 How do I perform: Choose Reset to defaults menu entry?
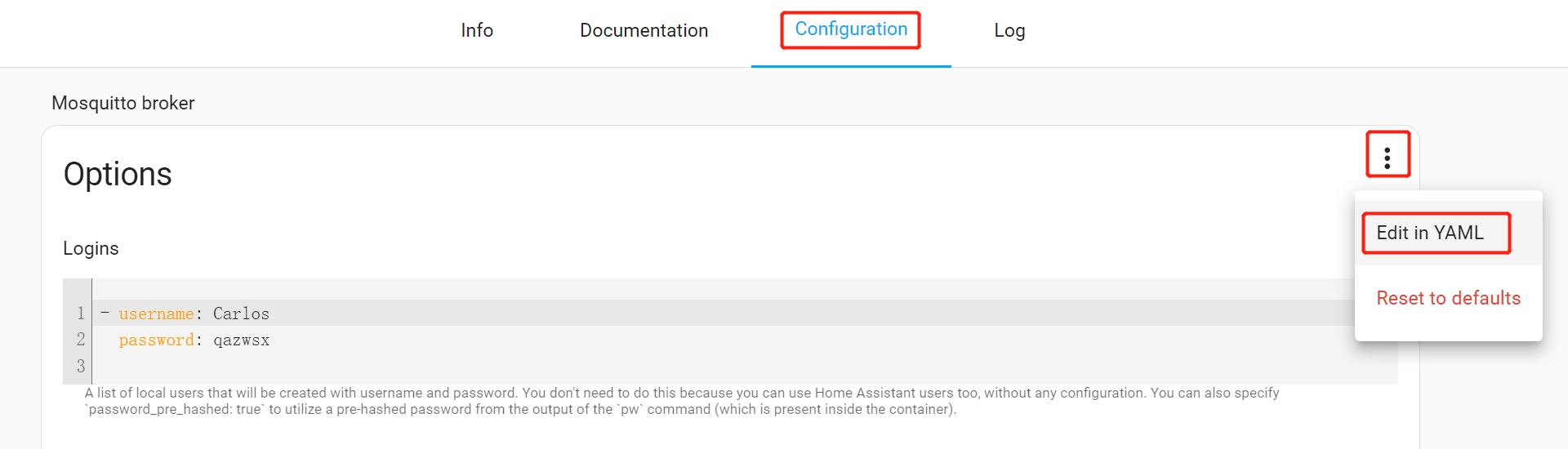click(x=1448, y=298)
